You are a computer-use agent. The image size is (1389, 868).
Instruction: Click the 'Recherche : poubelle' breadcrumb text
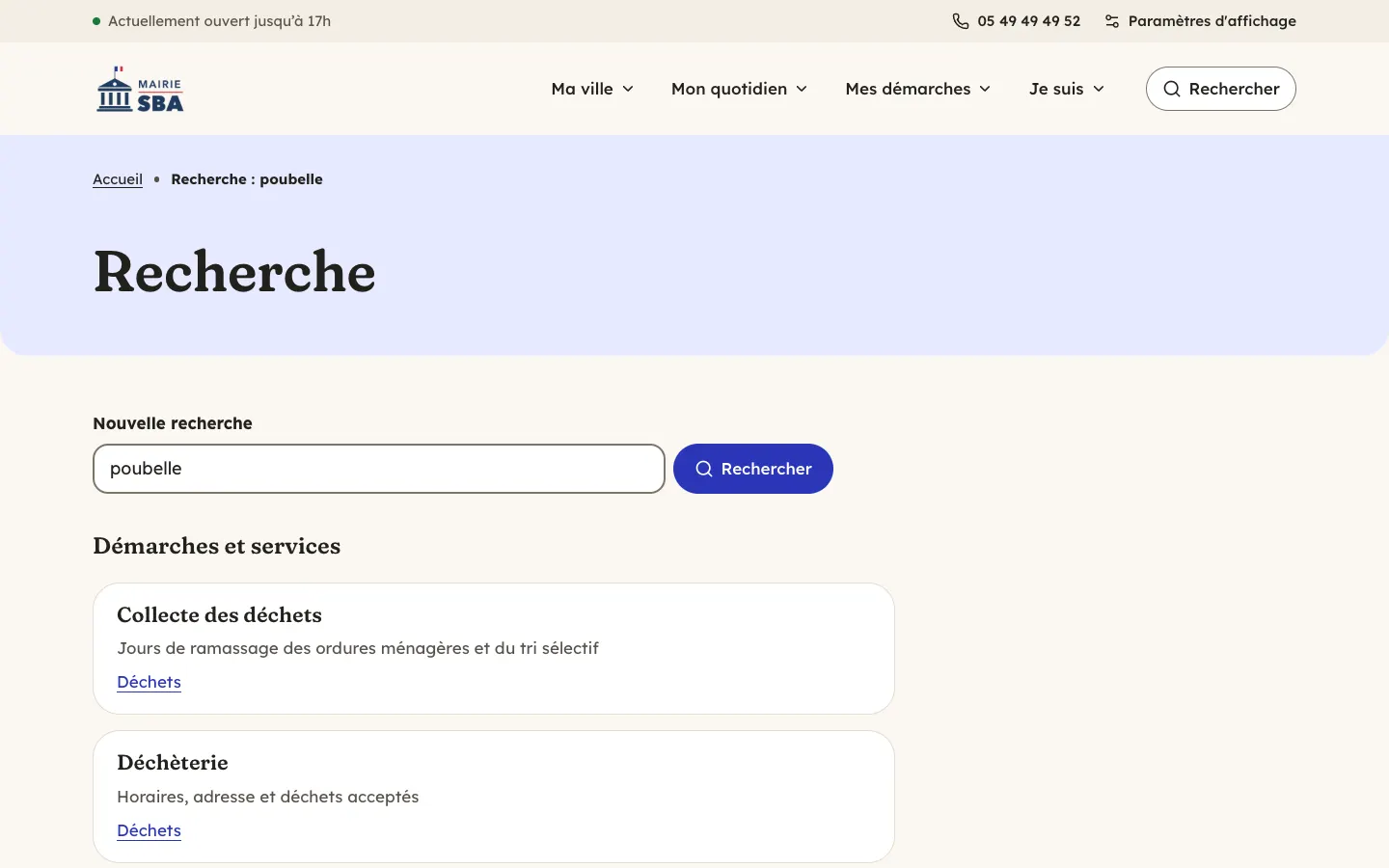[247, 179]
